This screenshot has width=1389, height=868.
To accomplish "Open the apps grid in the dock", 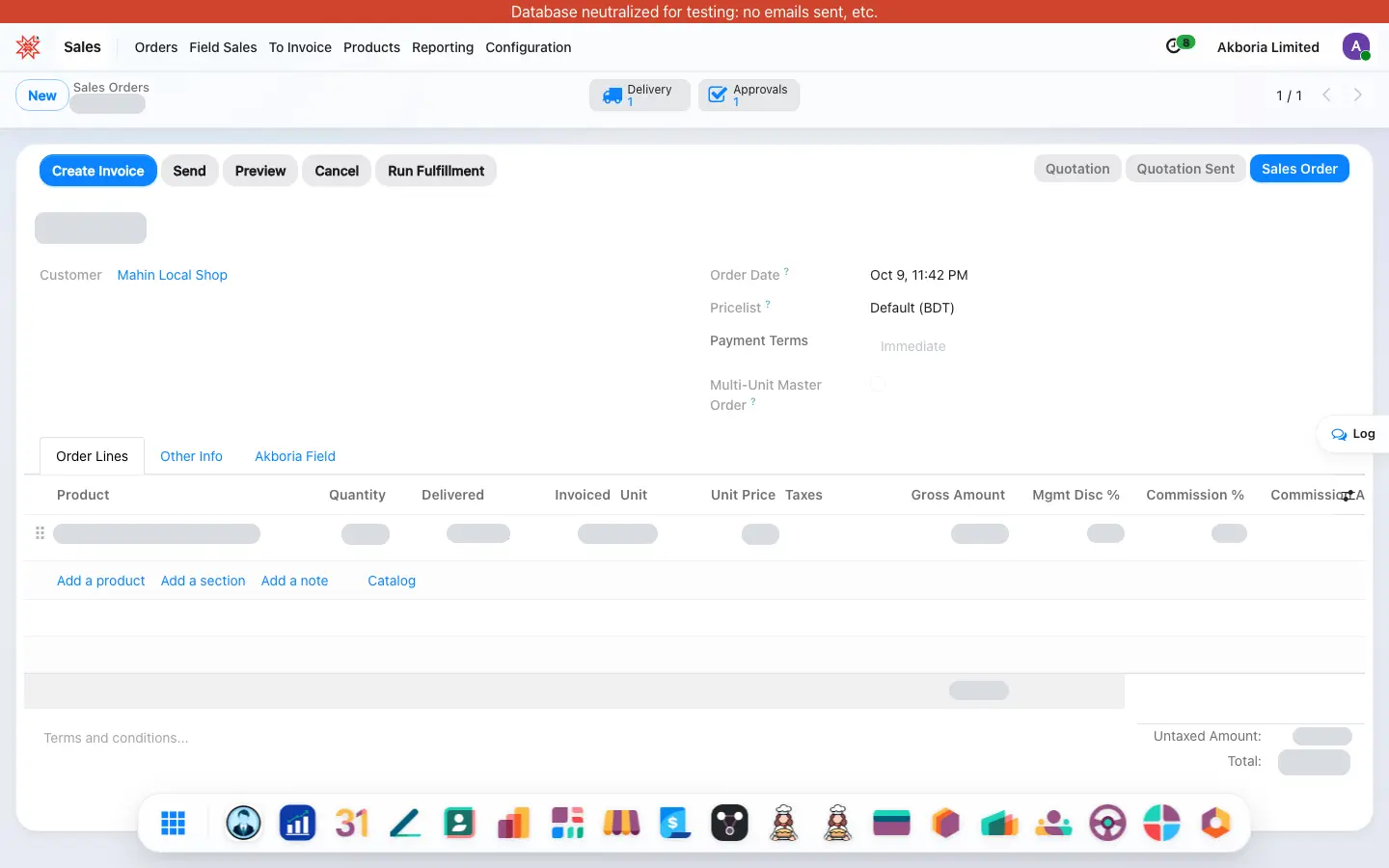I will point(174,823).
